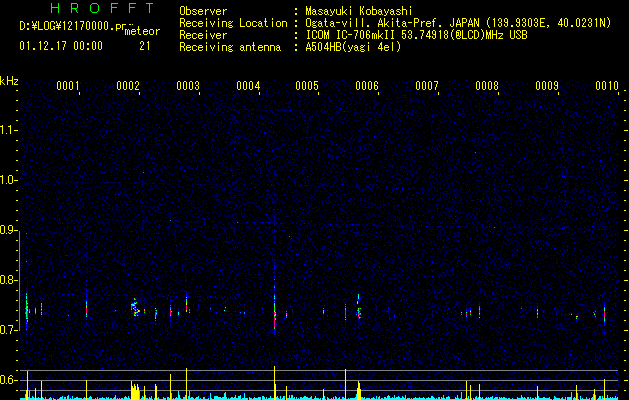Click the 1.1 kHz axis tick label

pyautogui.click(x=7, y=130)
